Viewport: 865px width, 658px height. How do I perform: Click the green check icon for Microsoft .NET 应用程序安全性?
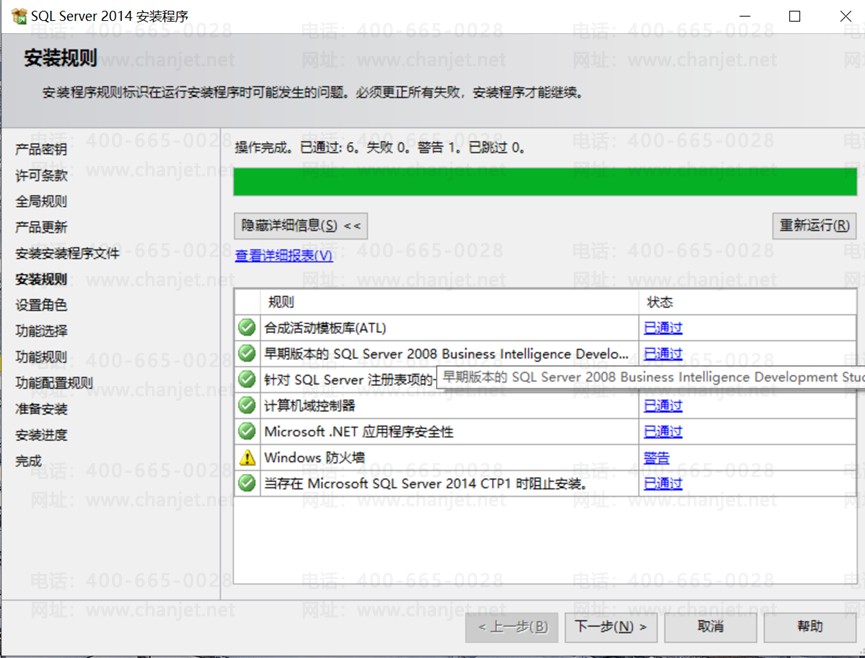247,431
